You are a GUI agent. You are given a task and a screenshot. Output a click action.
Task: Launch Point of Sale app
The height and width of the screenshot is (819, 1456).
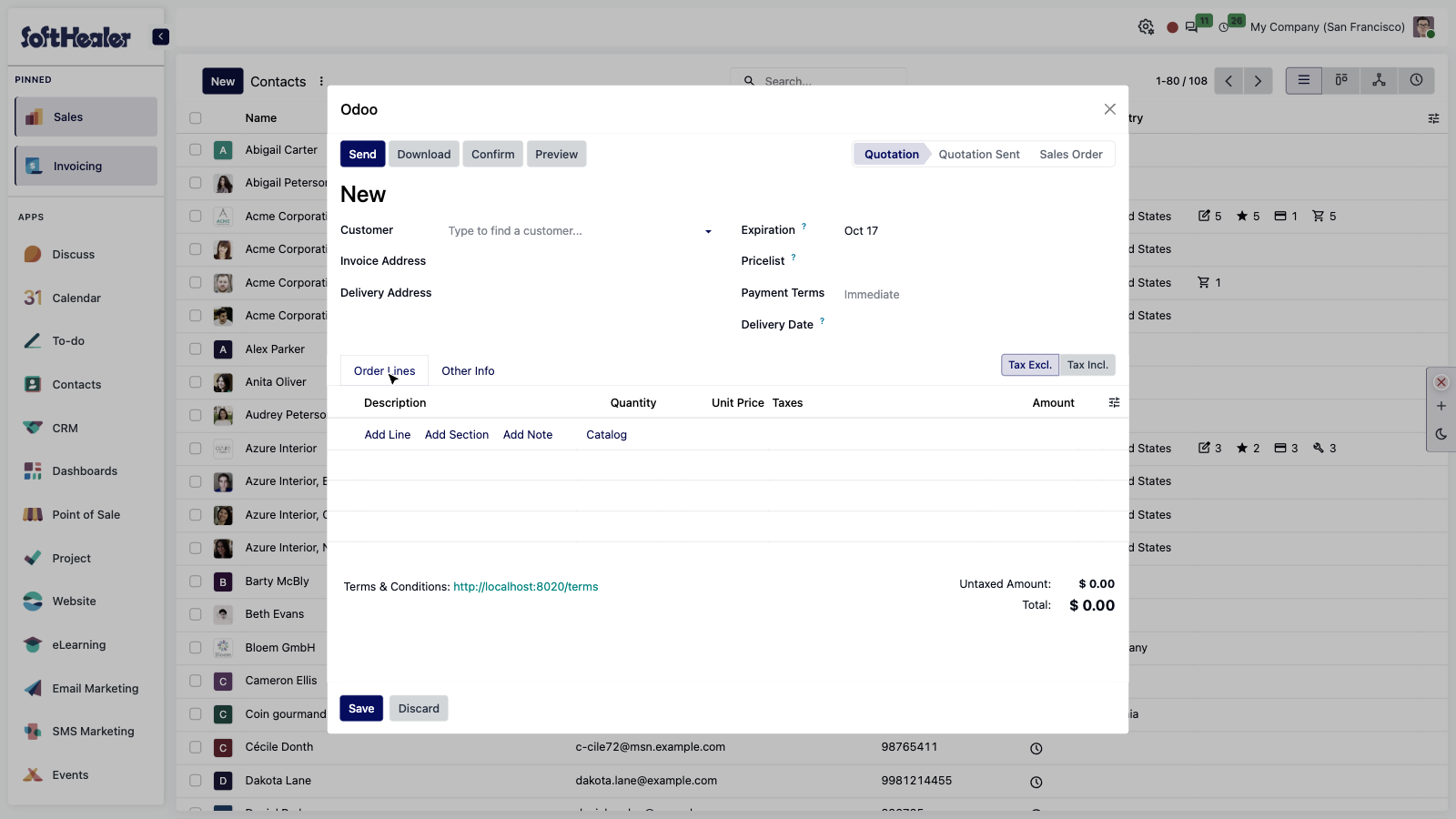86,515
